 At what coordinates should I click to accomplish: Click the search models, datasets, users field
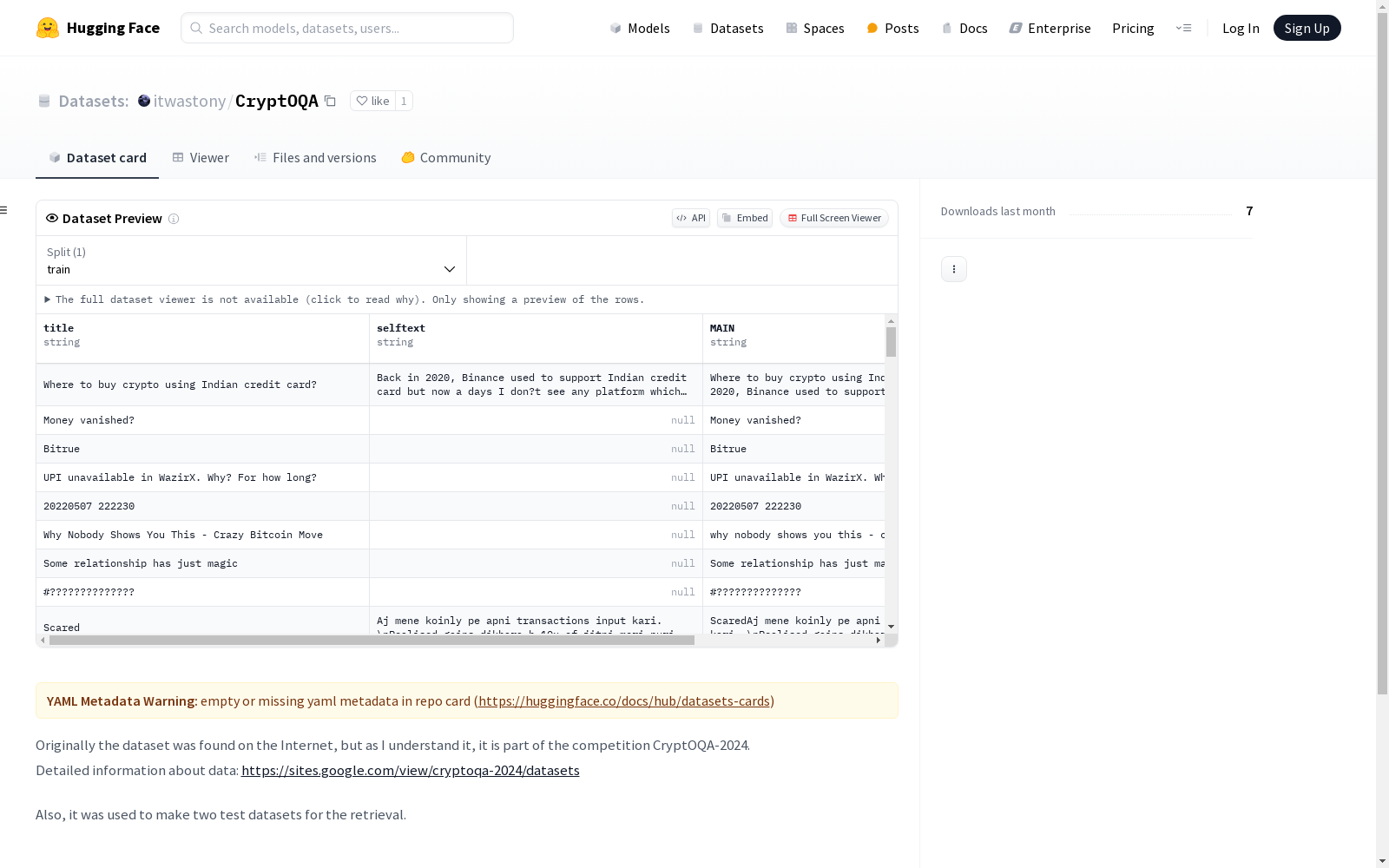347,28
